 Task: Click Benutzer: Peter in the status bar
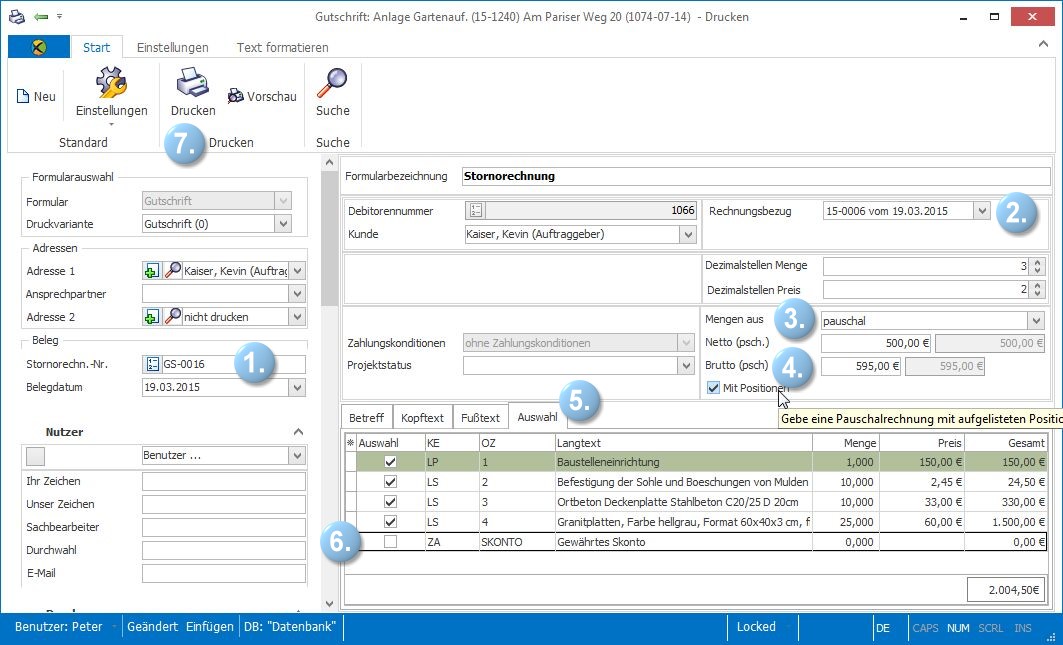point(58,627)
